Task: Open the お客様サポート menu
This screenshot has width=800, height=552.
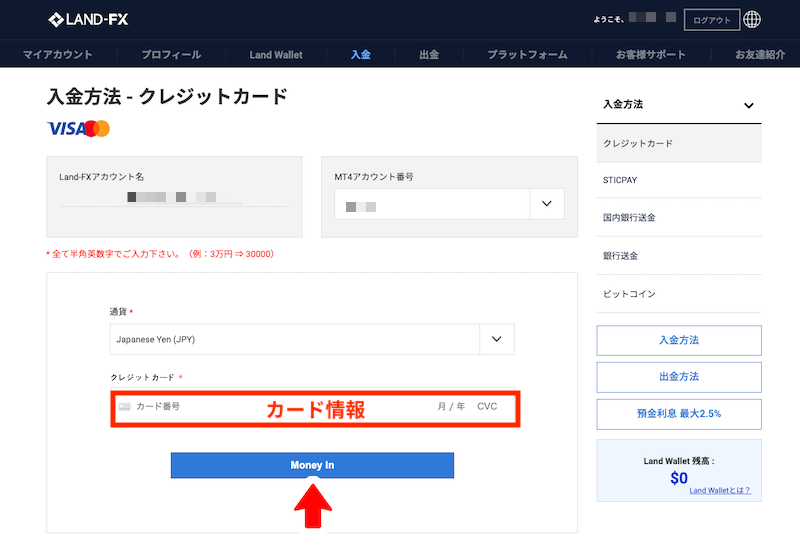Action: point(651,55)
